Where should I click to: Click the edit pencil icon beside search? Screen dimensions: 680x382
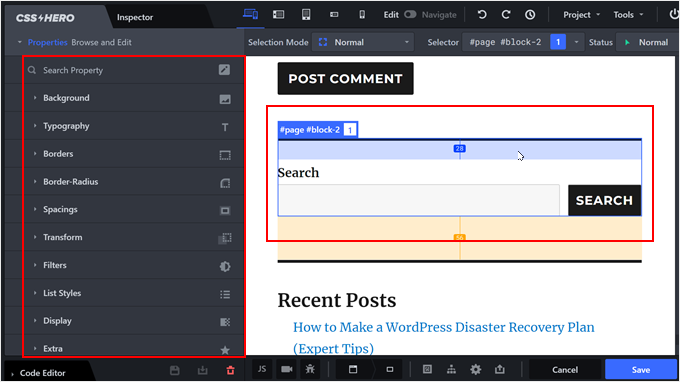pyautogui.click(x=224, y=69)
